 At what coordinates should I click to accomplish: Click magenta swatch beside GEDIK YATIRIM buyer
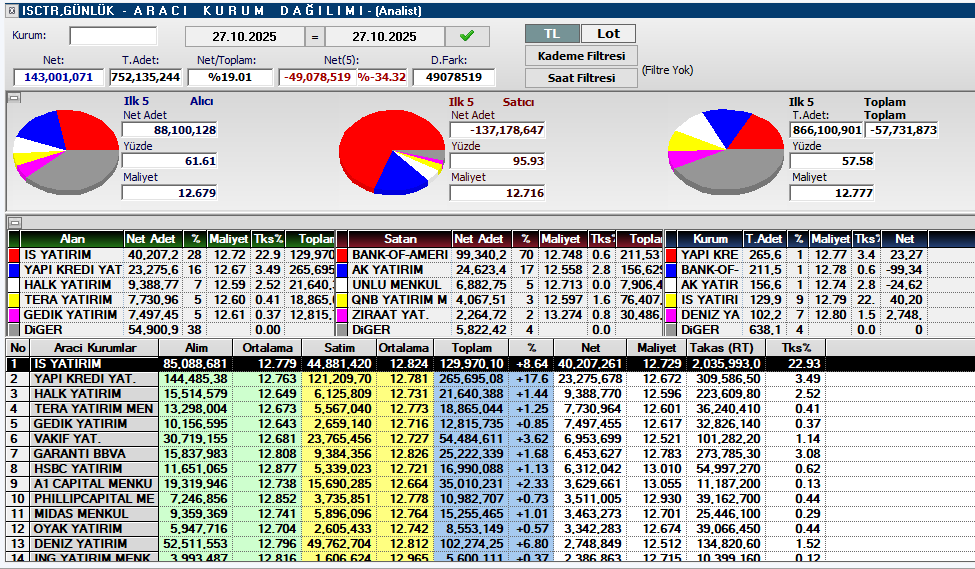click(14, 315)
